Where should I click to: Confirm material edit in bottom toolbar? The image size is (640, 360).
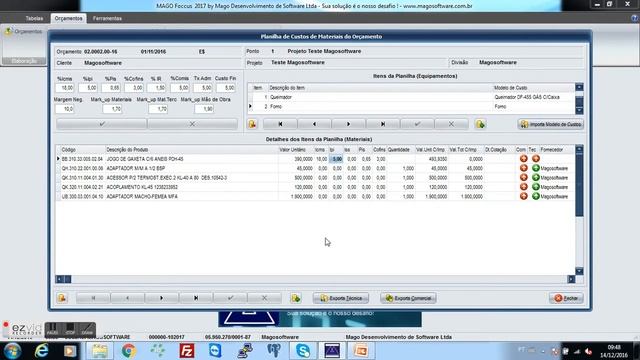pyautogui.click(x=230, y=298)
